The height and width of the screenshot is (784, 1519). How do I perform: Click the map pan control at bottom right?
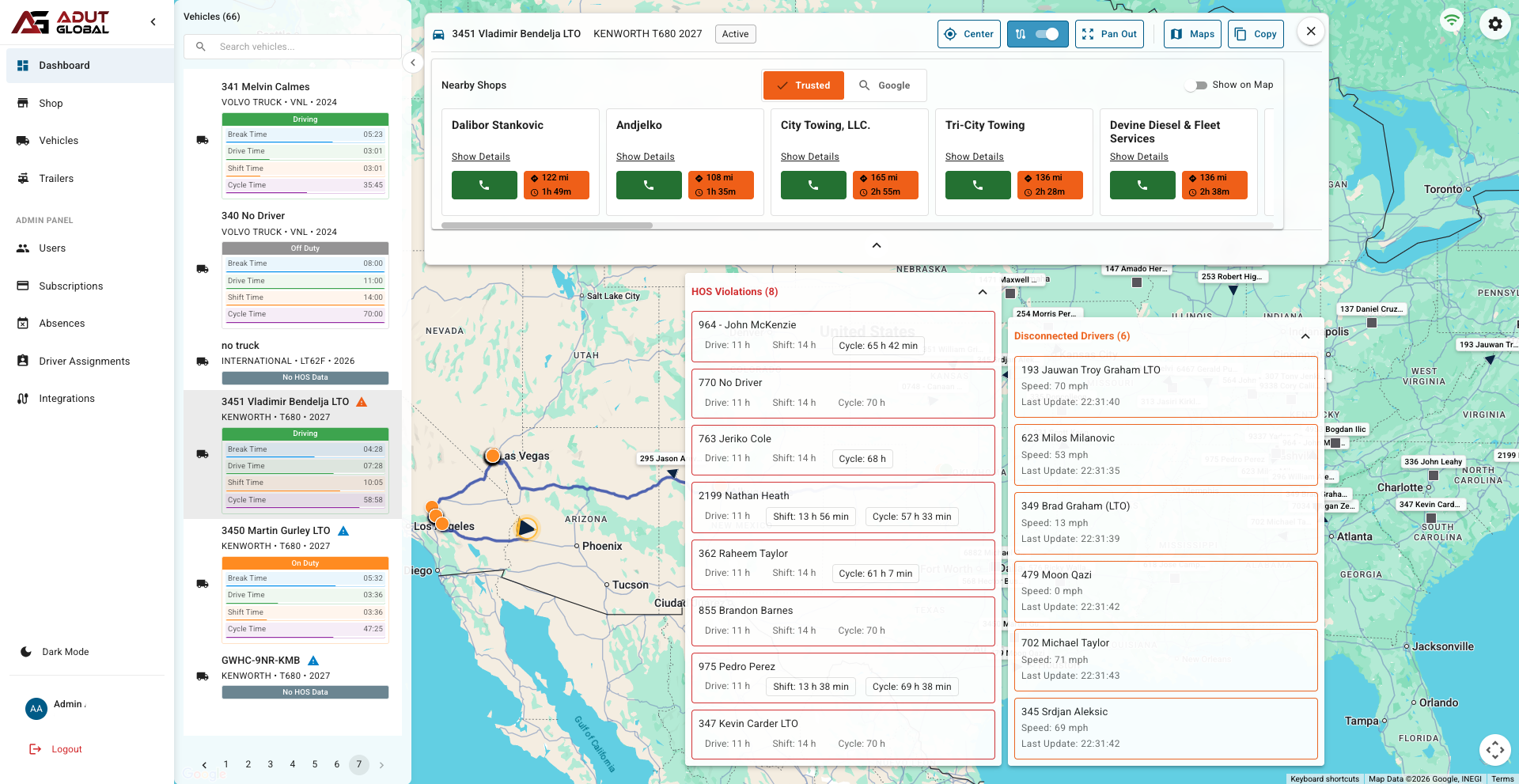point(1494,750)
